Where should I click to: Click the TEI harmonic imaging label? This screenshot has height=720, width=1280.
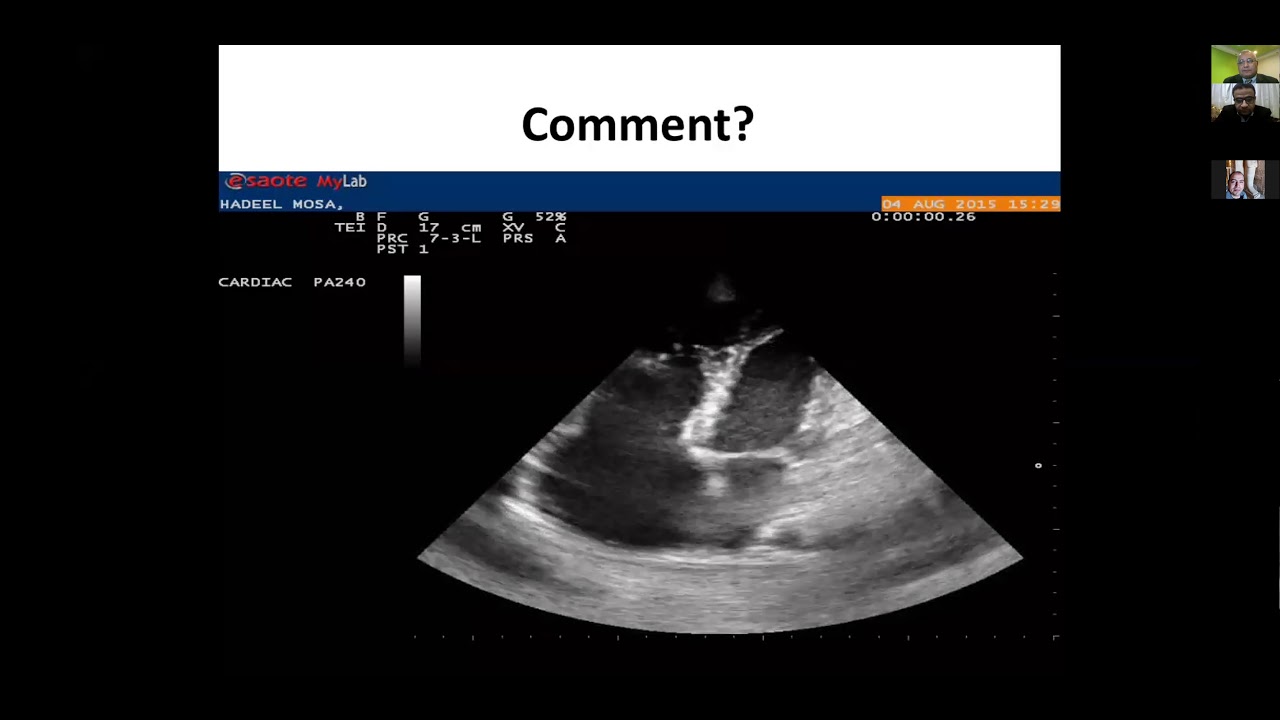pyautogui.click(x=350, y=227)
